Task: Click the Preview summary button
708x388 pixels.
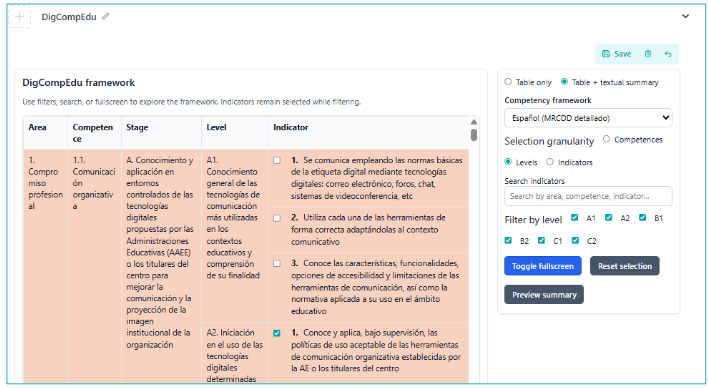Action: click(x=544, y=295)
